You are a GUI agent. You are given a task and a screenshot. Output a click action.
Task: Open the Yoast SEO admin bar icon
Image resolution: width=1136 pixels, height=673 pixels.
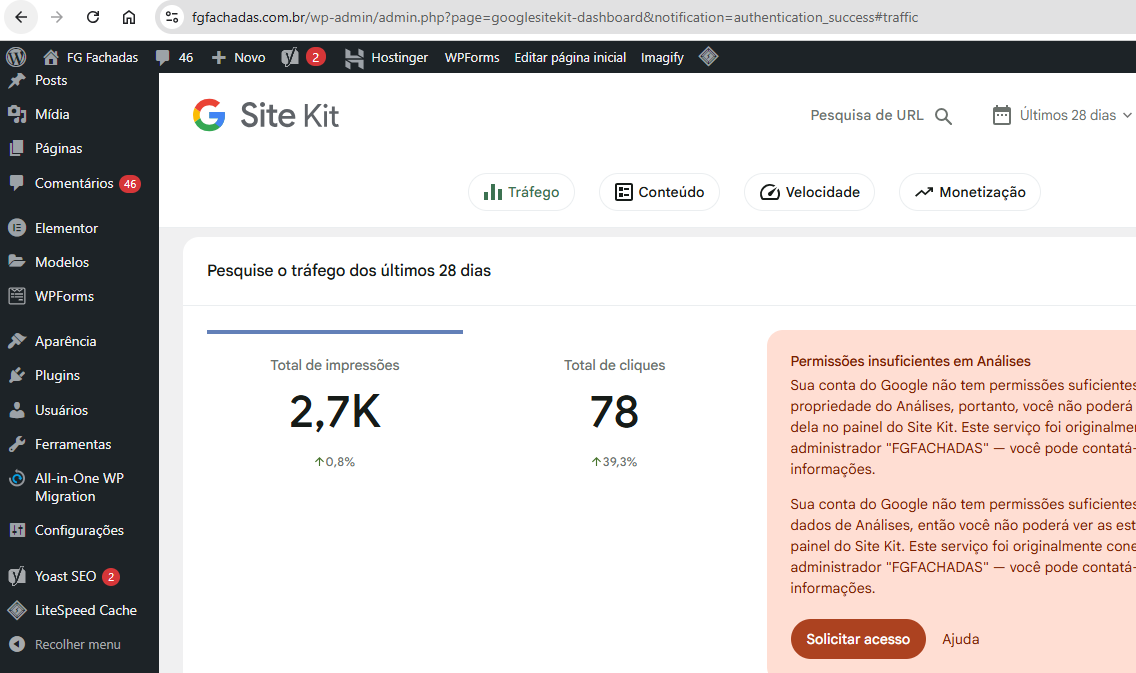point(291,57)
